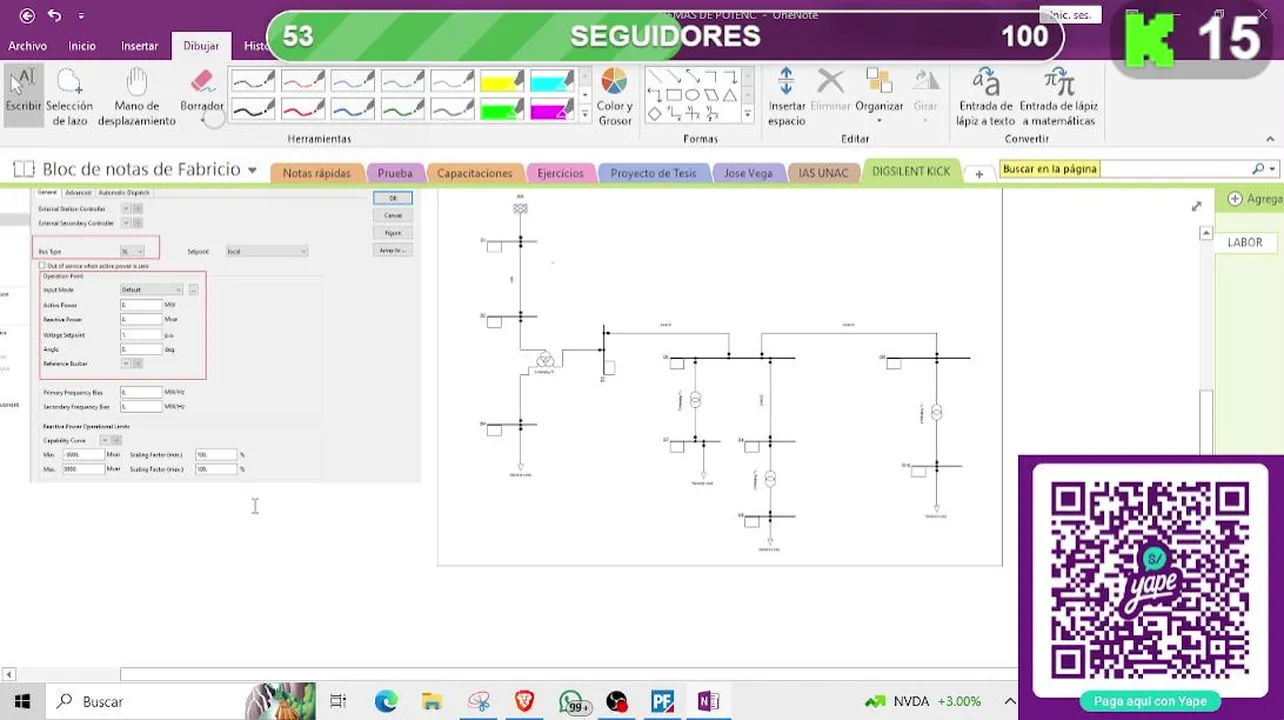This screenshot has height=720, width=1284.
Task: Open the Notas rápidas section
Action: tap(316, 173)
